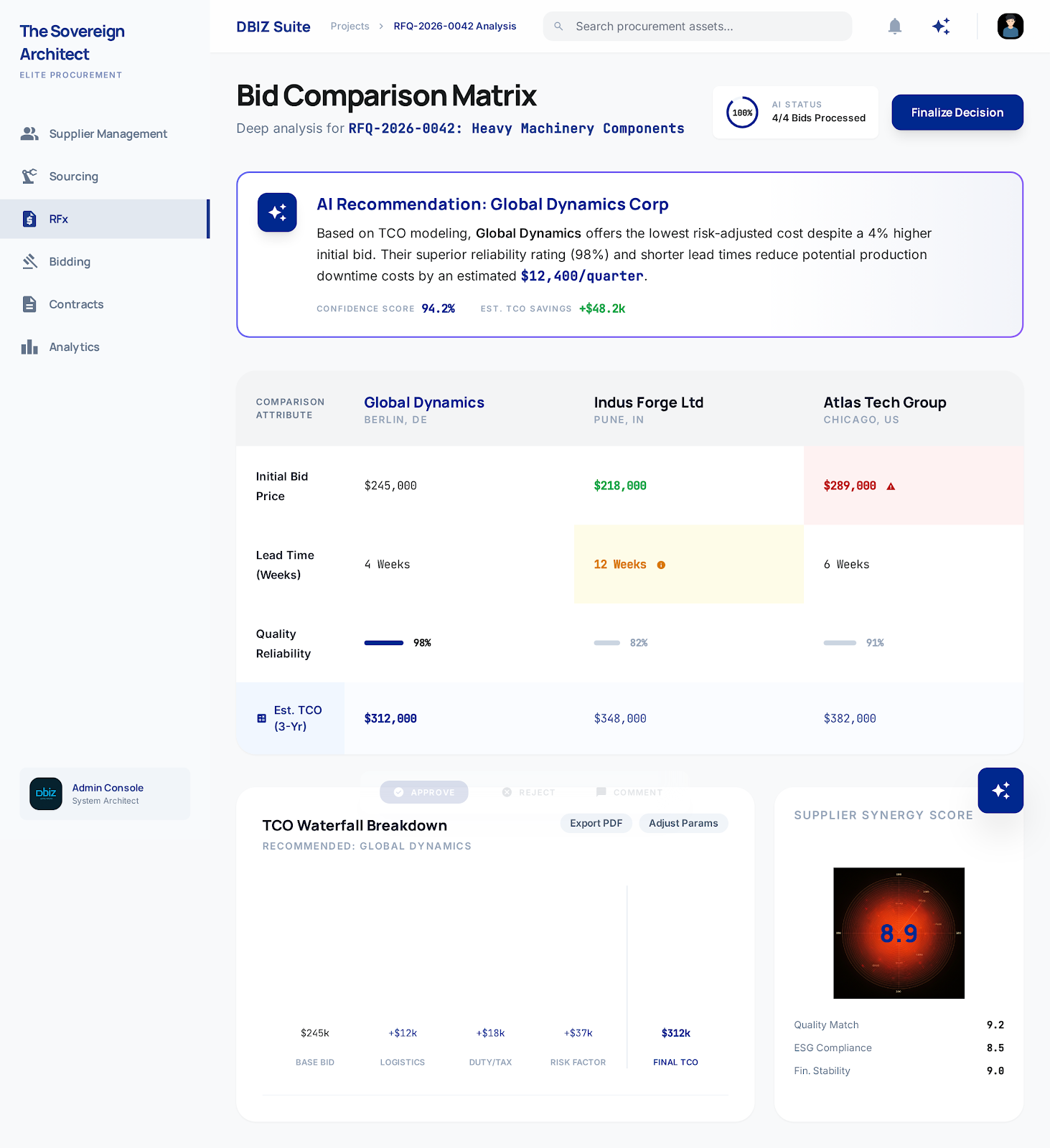The image size is (1050, 1148).
Task: Click the table icon beside Est. TCO
Action: point(262,718)
